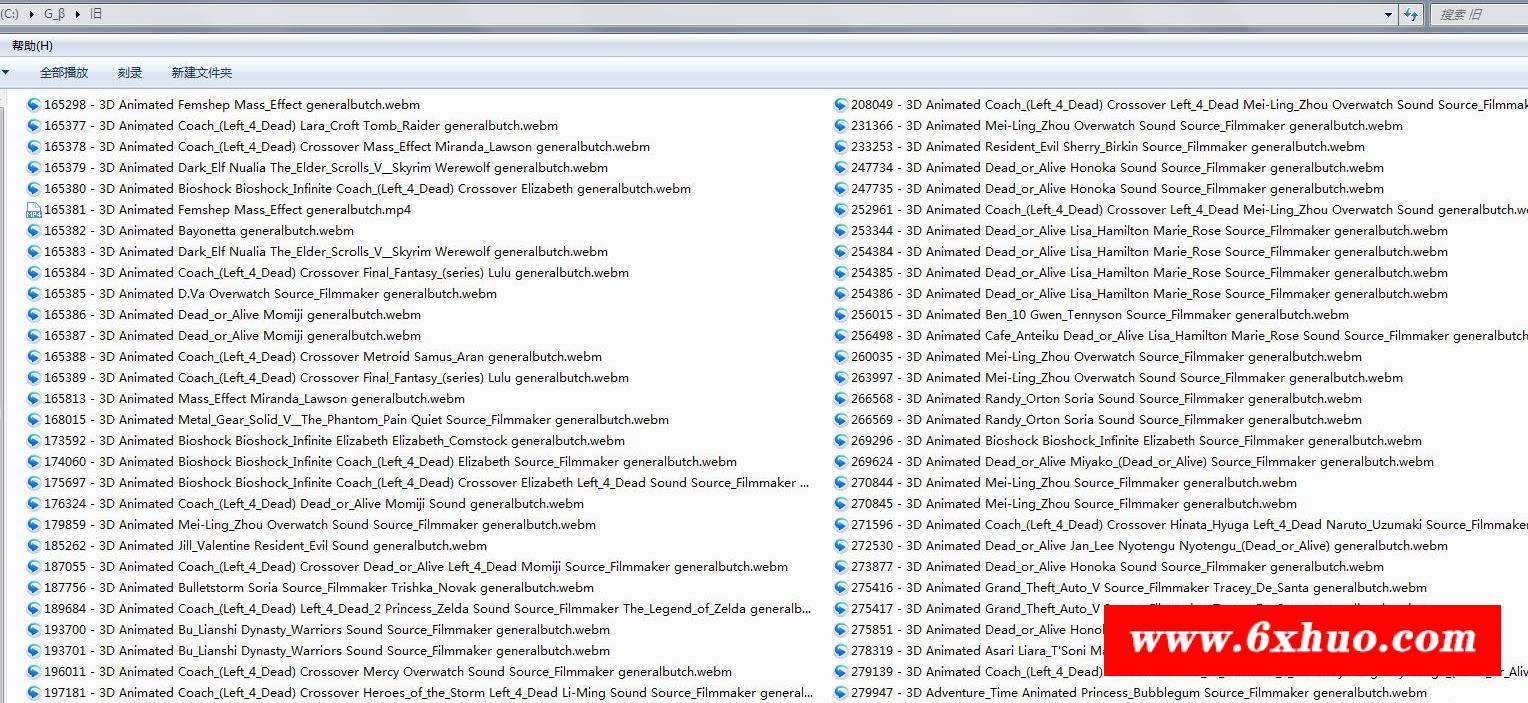Click icon of 196011 Mercy Overwatch file
The height and width of the screenshot is (703, 1528).
33,671
